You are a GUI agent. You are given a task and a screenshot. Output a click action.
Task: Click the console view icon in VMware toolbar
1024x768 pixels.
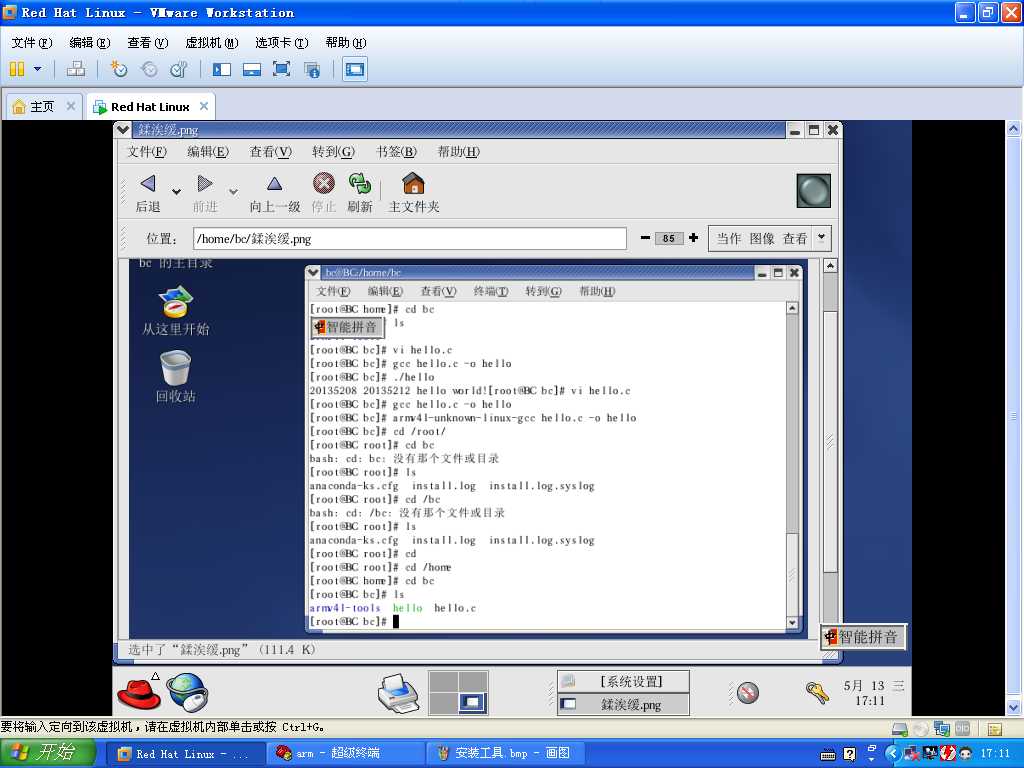pos(355,69)
